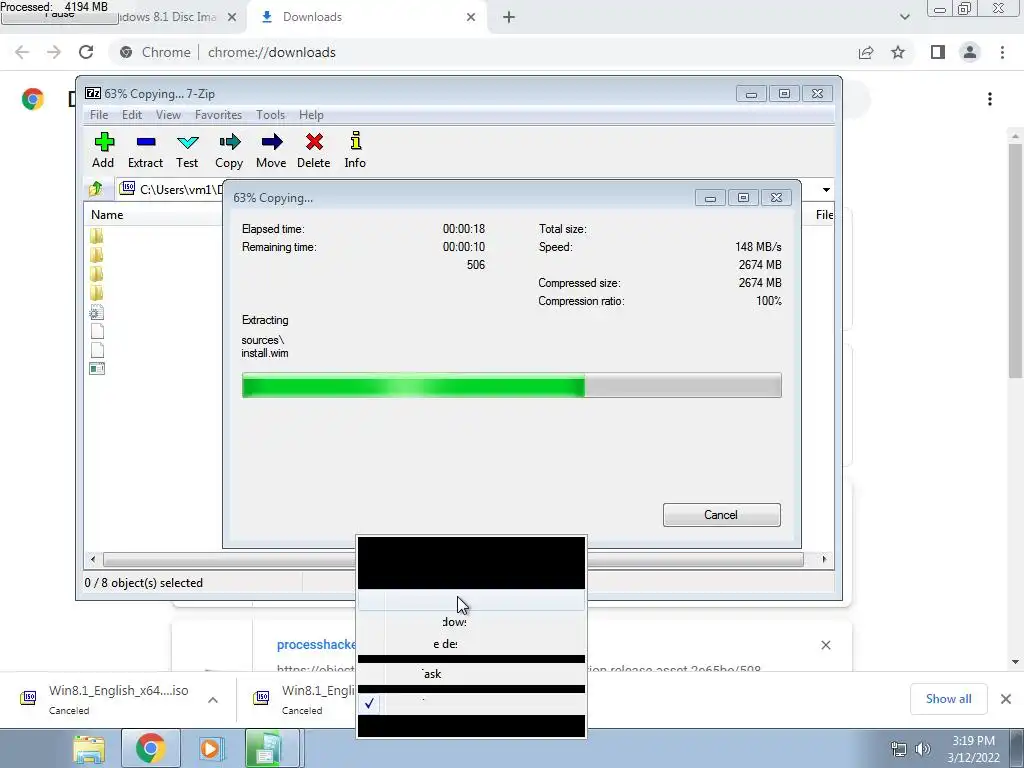Toggle the checked item in the context menu
The image size is (1024, 768).
tap(471, 703)
